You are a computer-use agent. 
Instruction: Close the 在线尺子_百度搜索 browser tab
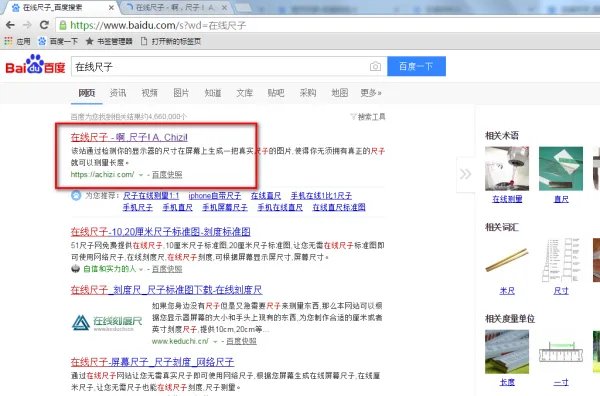(x=111, y=7)
